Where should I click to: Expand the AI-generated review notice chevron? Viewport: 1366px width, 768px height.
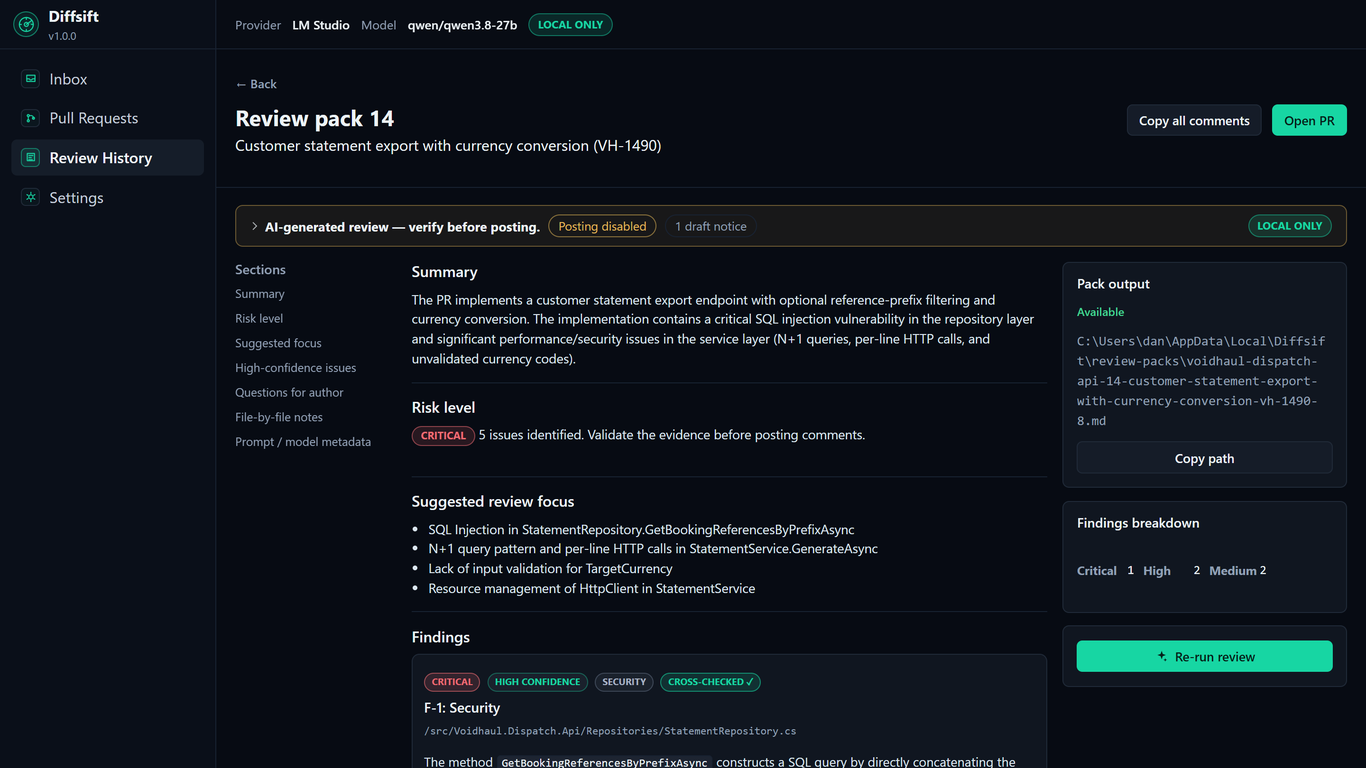click(x=255, y=227)
